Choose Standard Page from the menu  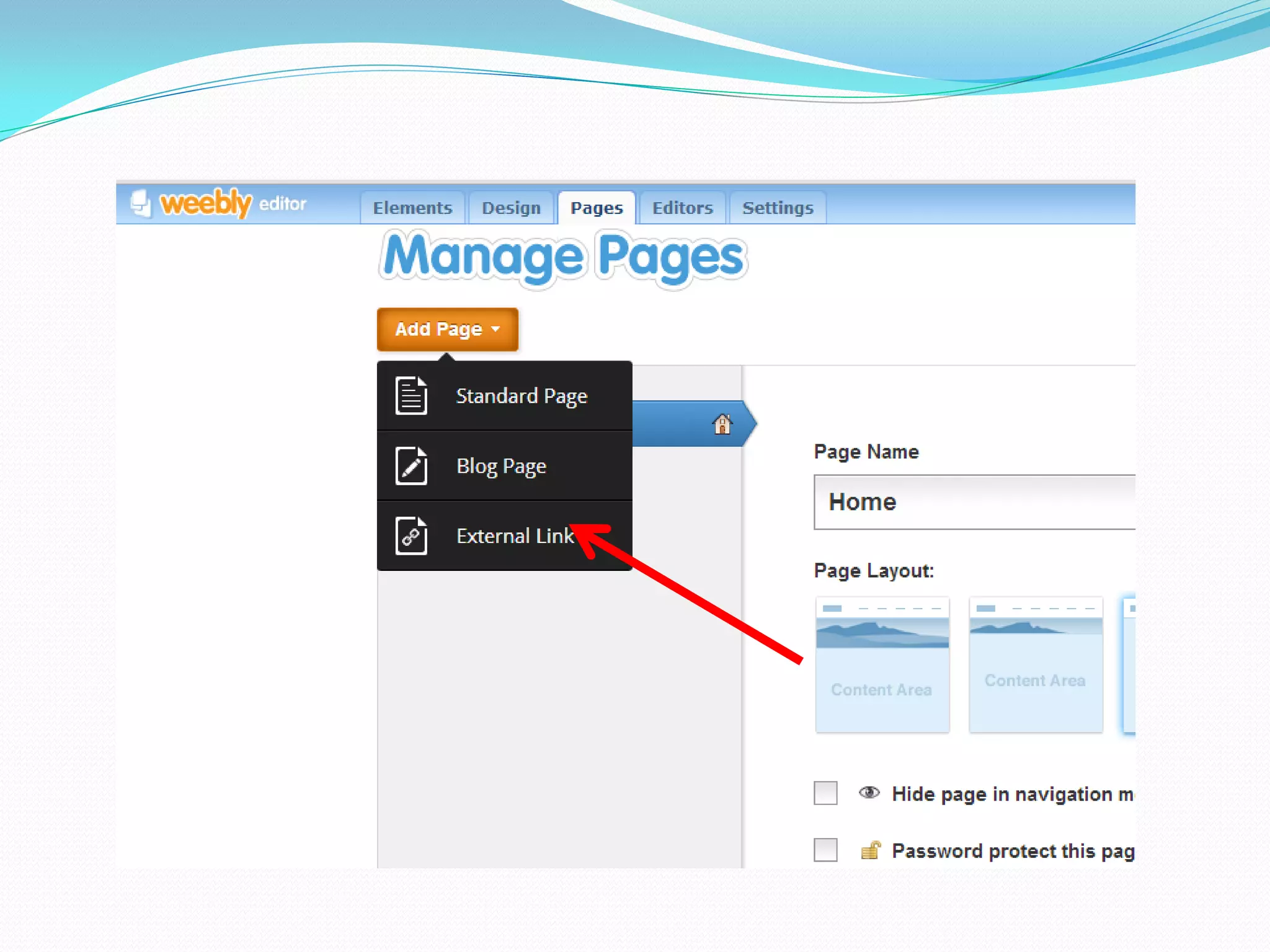click(x=521, y=395)
